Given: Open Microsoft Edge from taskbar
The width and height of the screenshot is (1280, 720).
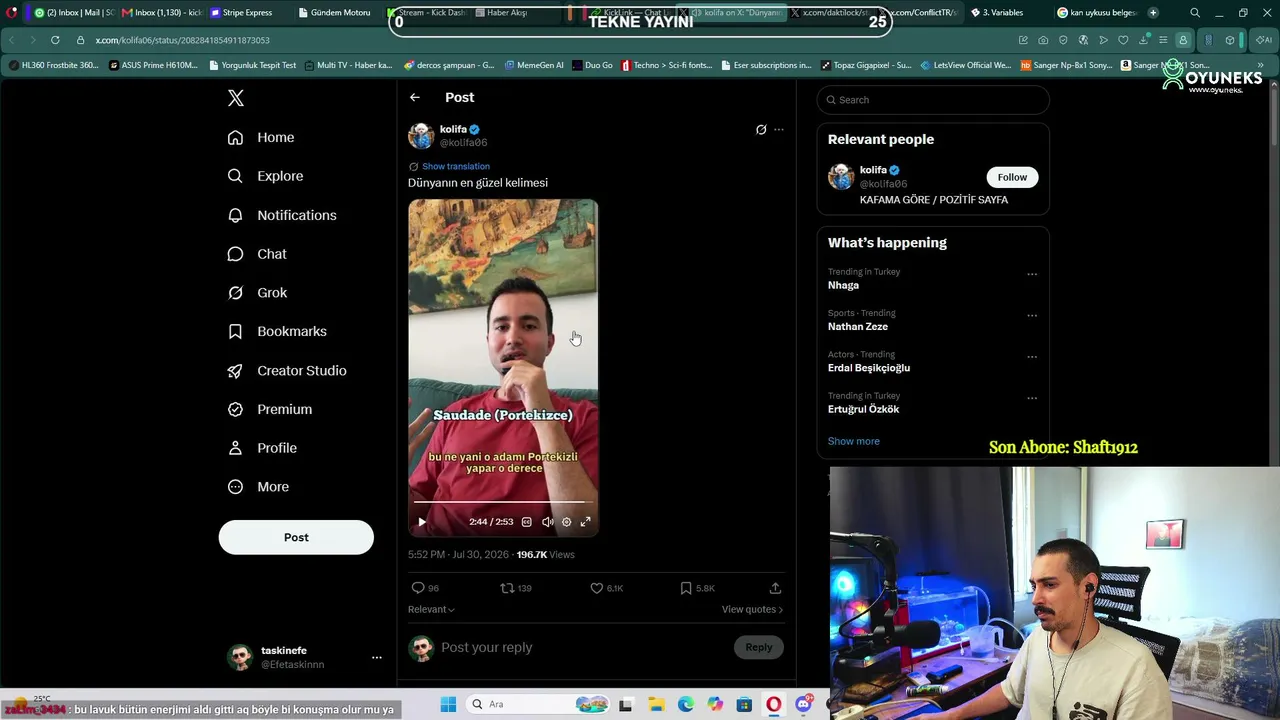Looking at the screenshot, I should tap(685, 705).
